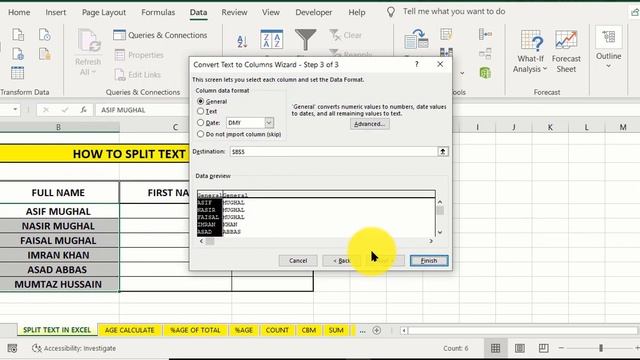Switch to SUM sheet tab
This screenshot has width=640, height=360.
(x=336, y=330)
